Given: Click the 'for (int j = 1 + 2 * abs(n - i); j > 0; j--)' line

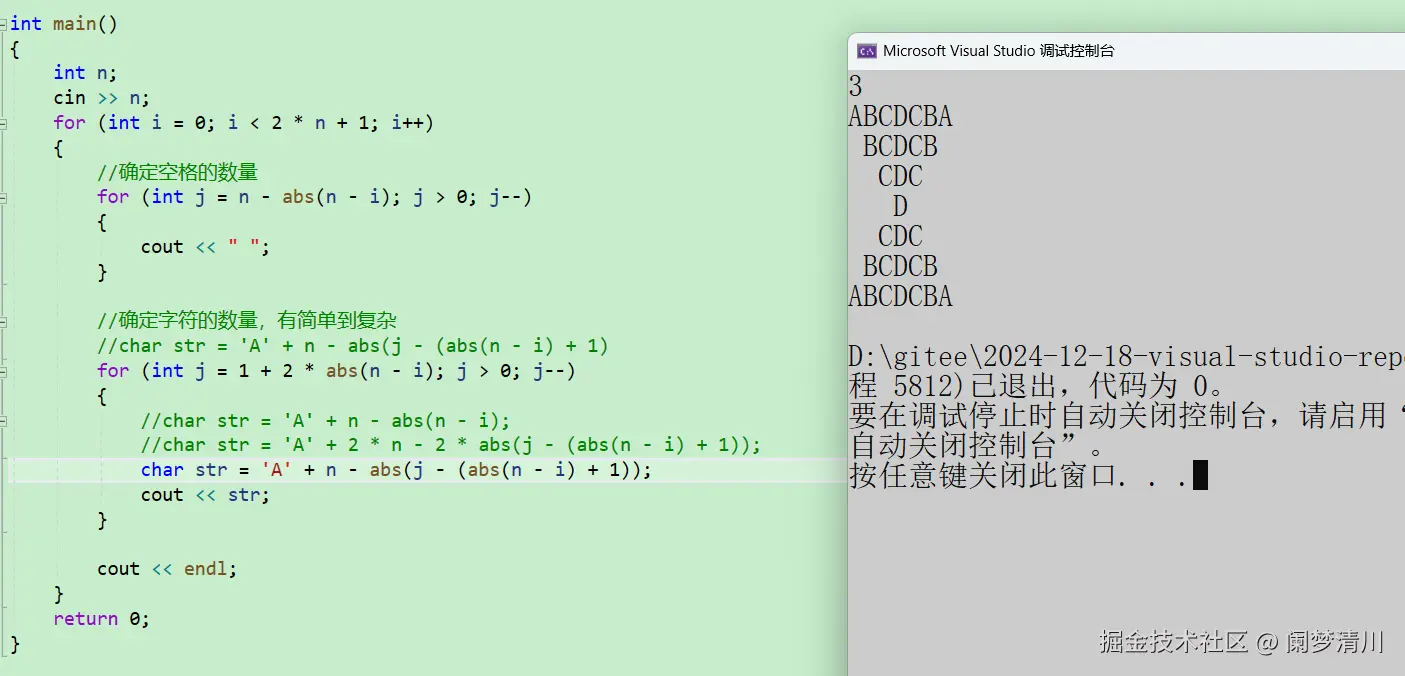Looking at the screenshot, I should pos(336,371).
